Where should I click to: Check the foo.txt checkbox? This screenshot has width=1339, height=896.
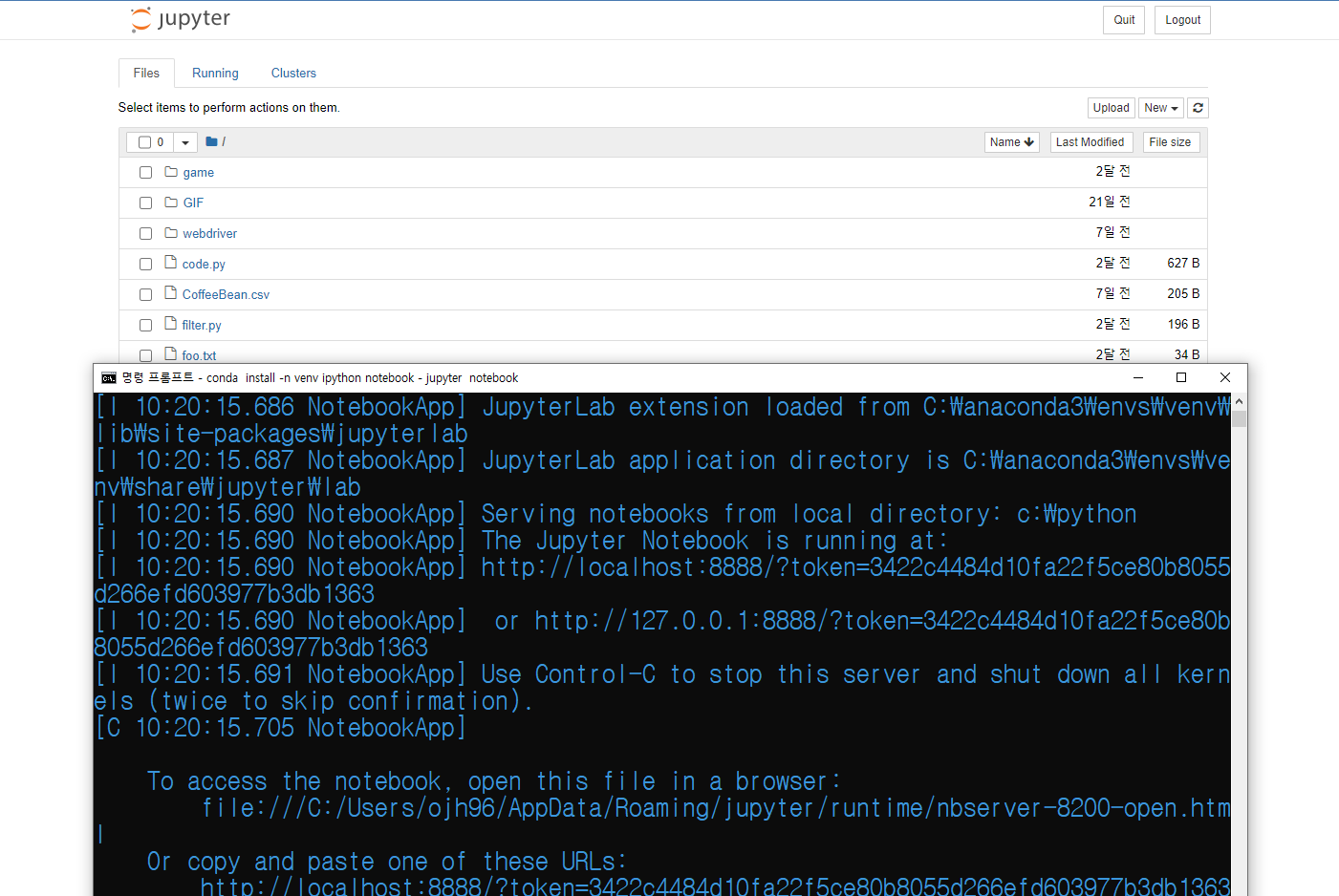(x=145, y=355)
